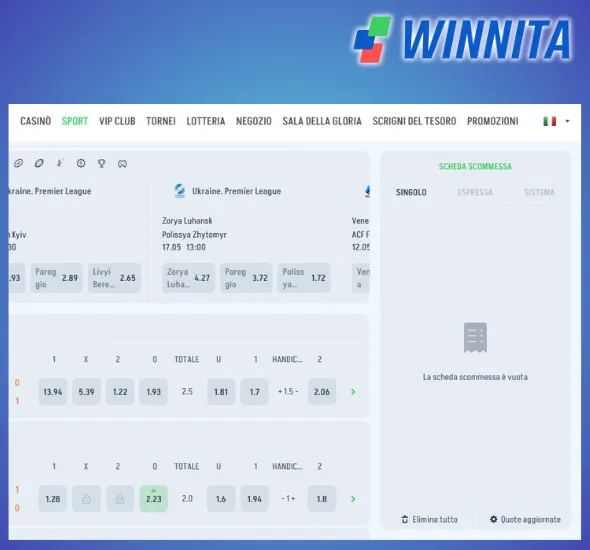This screenshot has width=590, height=550.
Task: Open the trophy category icon
Action: [x=102, y=163]
